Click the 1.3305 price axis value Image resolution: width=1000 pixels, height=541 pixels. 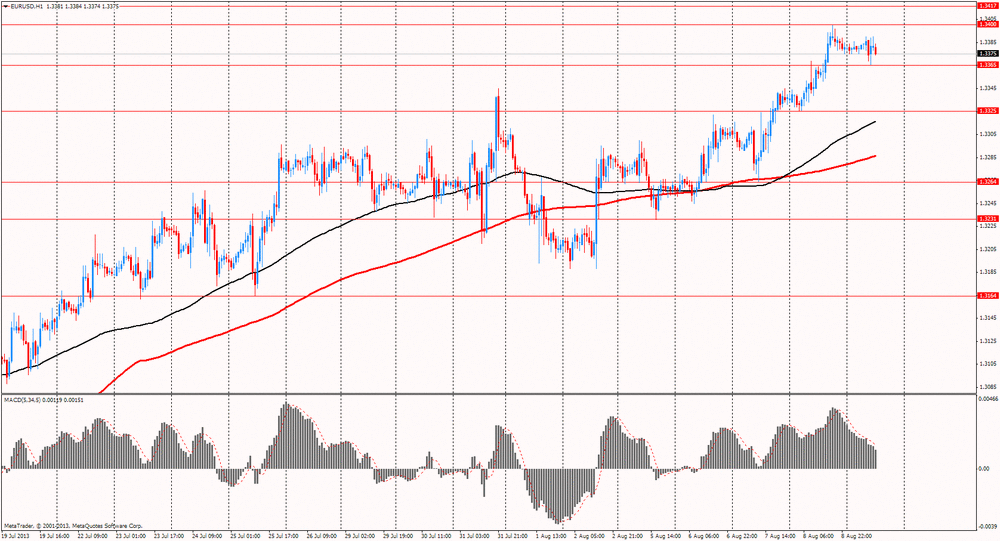pos(987,134)
